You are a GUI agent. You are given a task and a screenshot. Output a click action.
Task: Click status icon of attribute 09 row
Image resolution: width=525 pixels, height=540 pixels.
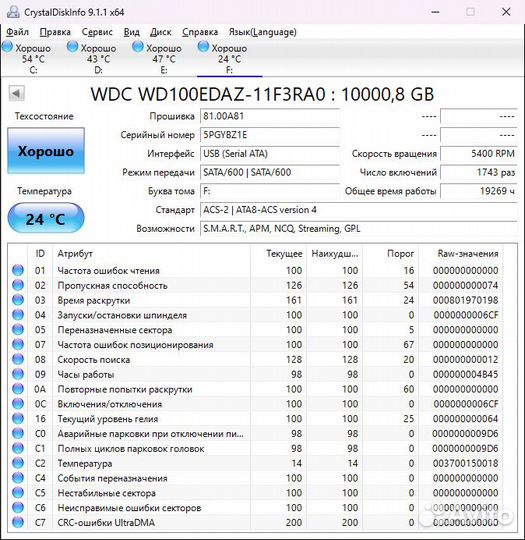tap(18, 374)
